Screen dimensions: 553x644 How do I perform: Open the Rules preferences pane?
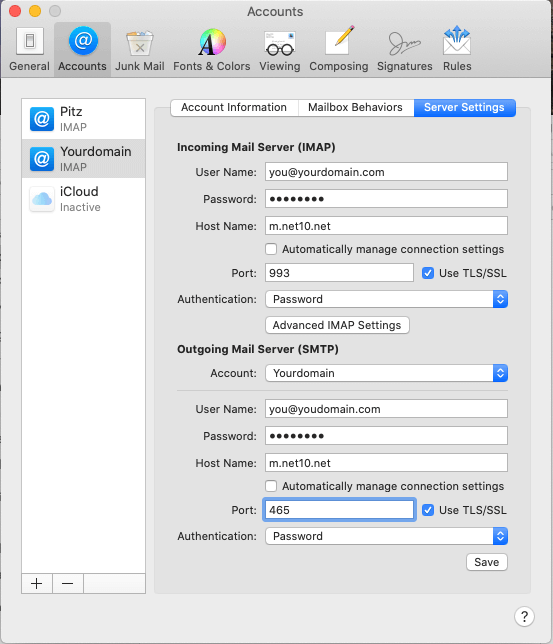tap(457, 49)
